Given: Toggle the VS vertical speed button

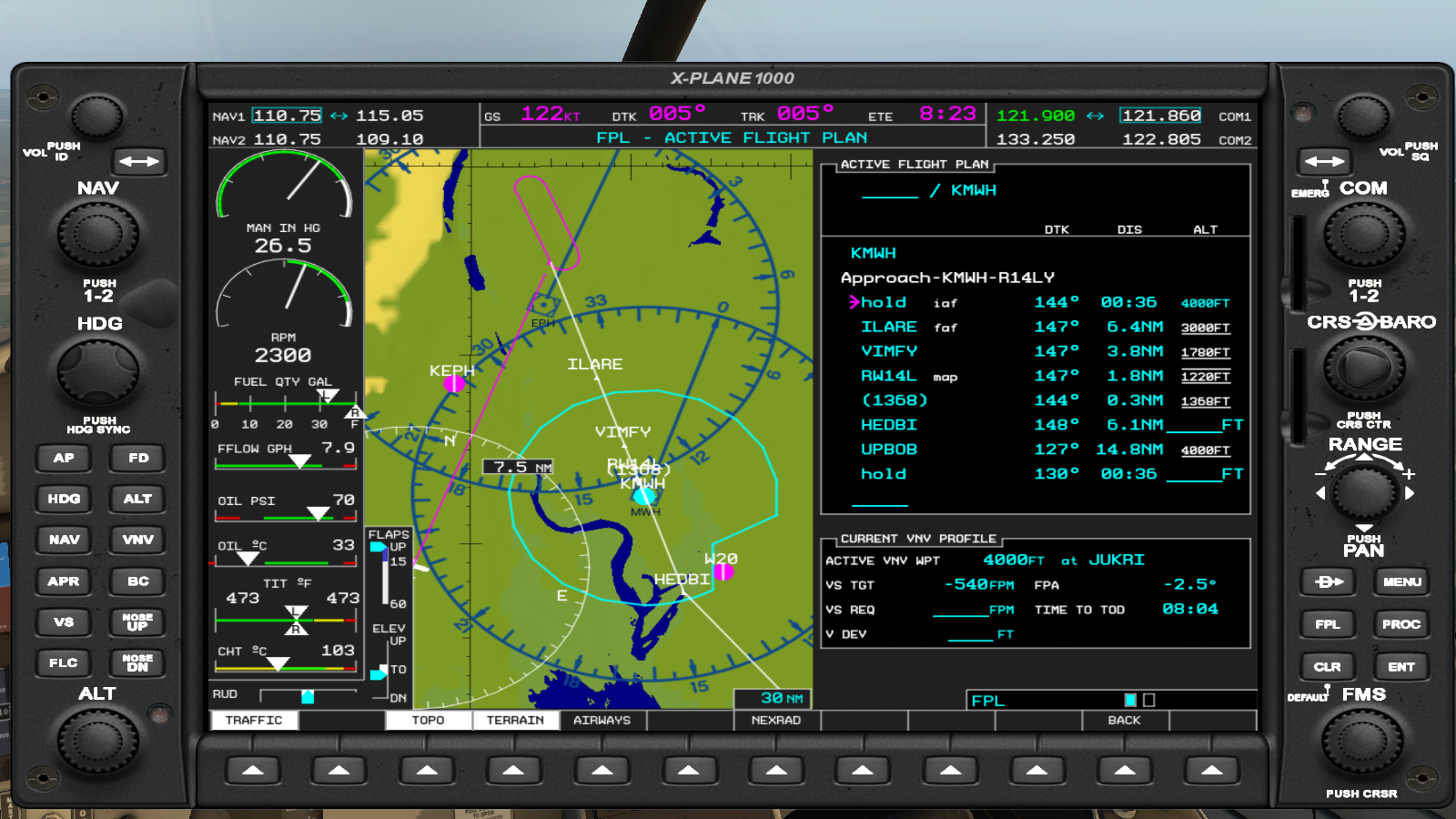Looking at the screenshot, I should point(64,622).
